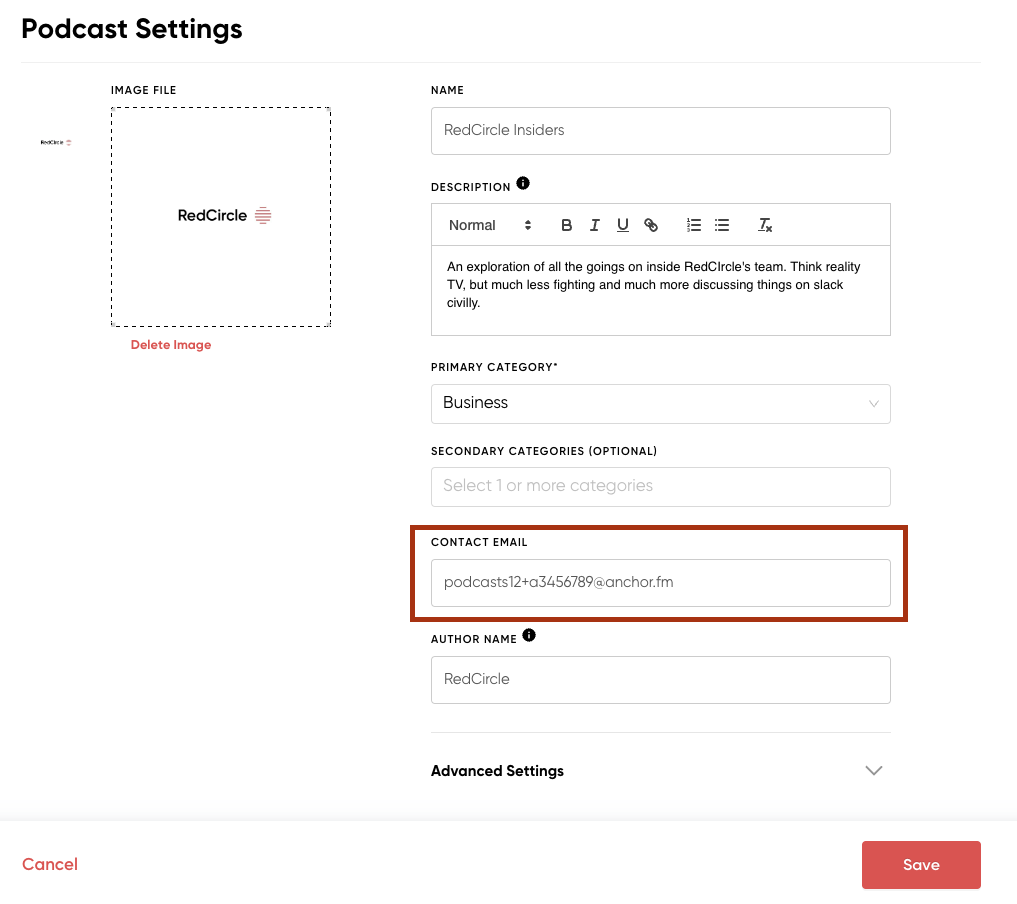Click the Advanced Settings chevron arrow
Viewport: 1017px width, 904px height.
[x=874, y=770]
